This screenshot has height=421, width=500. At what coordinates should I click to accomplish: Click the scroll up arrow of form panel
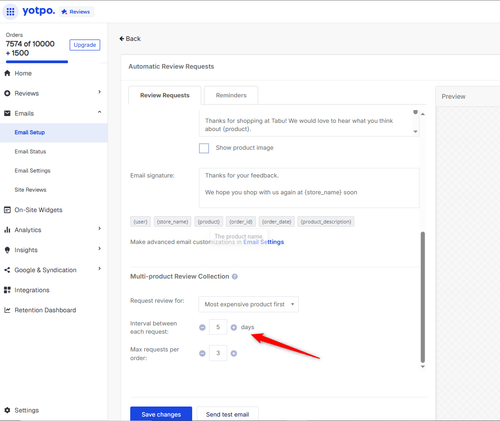(423, 114)
